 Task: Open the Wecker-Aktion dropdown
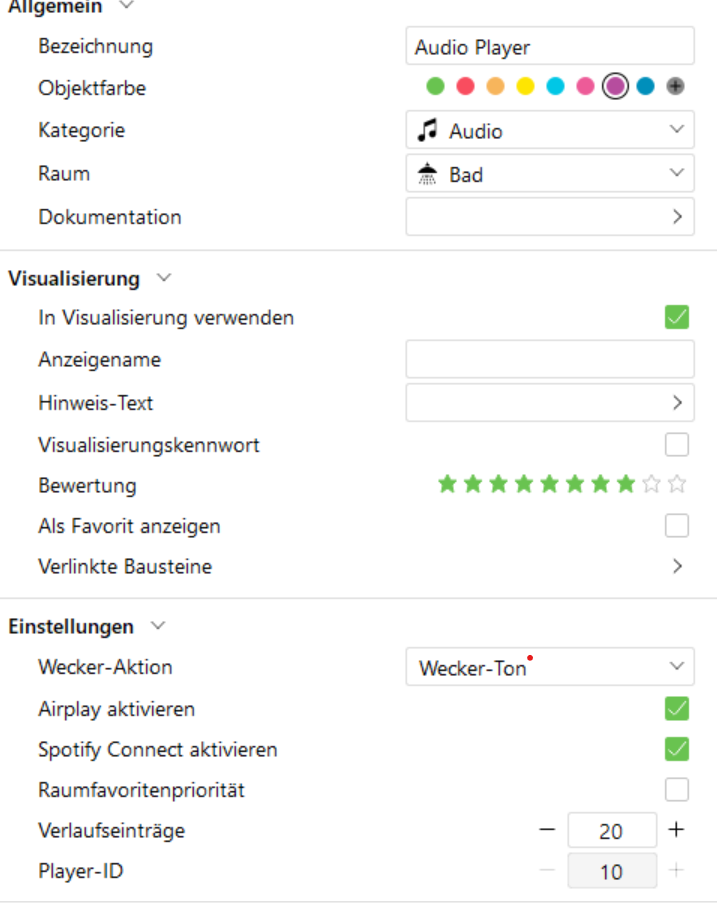[x=550, y=667]
